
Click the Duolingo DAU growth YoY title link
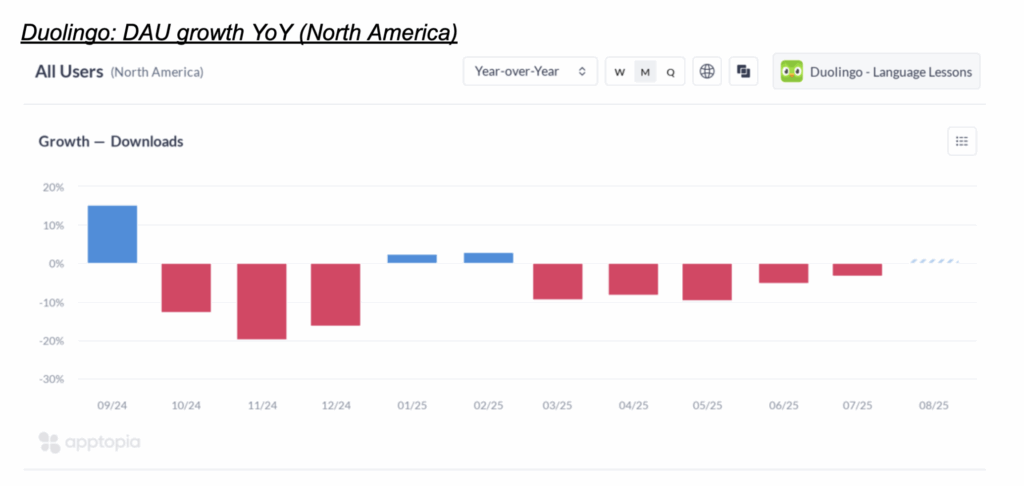pyautogui.click(x=239, y=32)
